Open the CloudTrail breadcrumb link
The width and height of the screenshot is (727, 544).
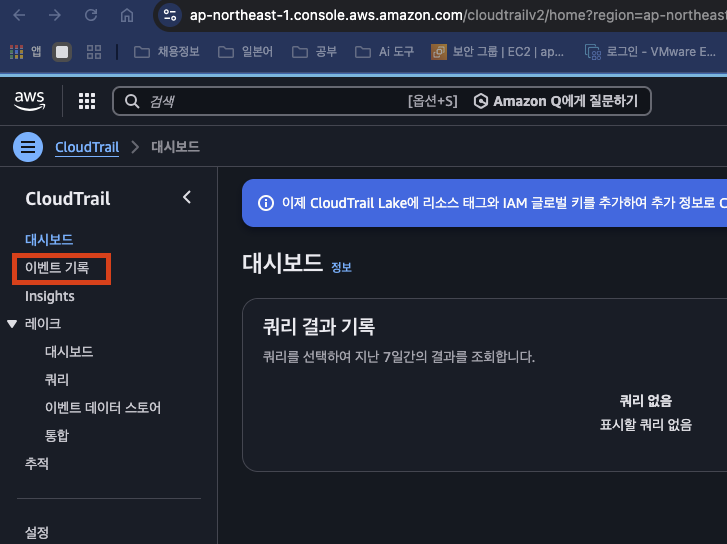coord(87,147)
